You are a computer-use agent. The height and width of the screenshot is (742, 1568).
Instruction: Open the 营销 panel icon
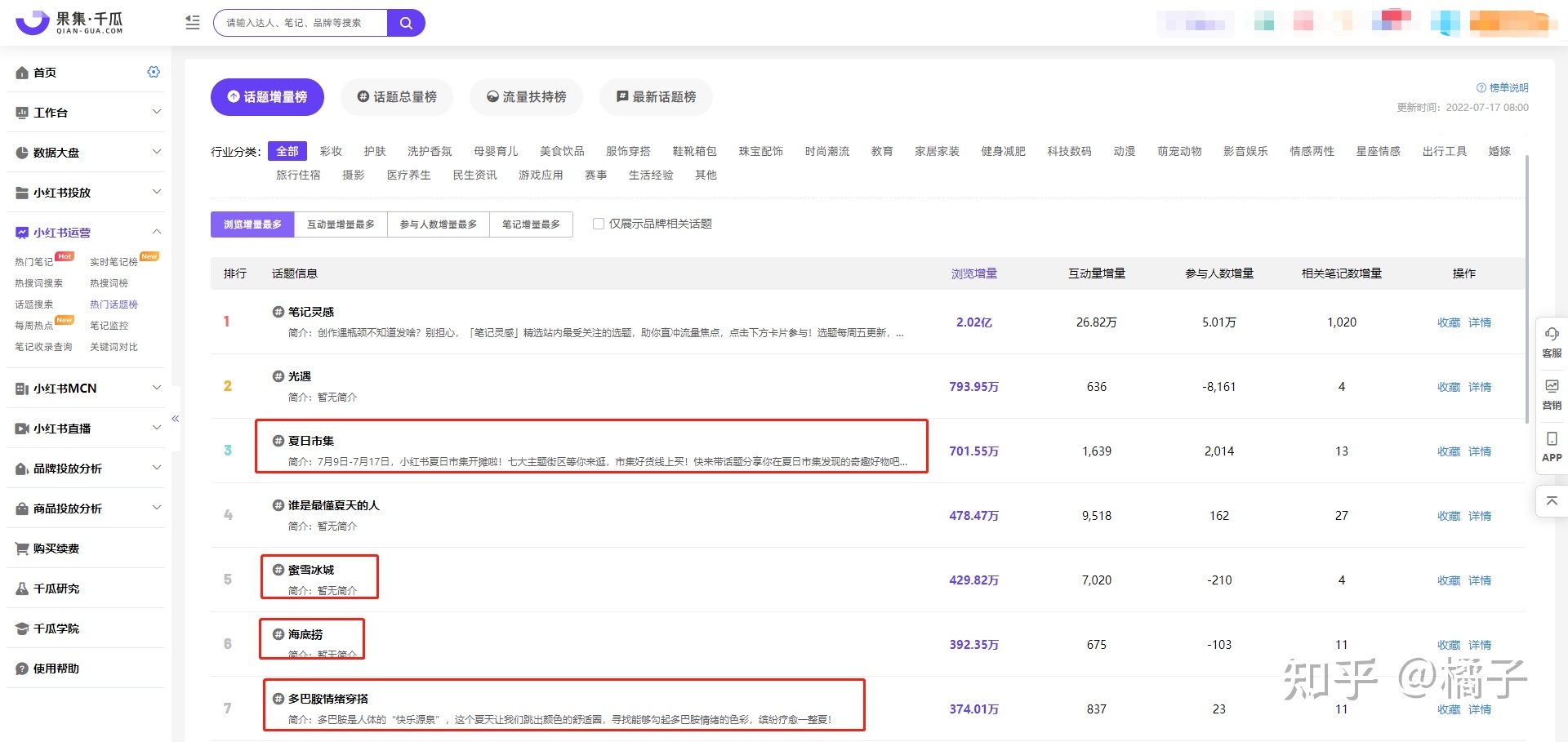1551,394
